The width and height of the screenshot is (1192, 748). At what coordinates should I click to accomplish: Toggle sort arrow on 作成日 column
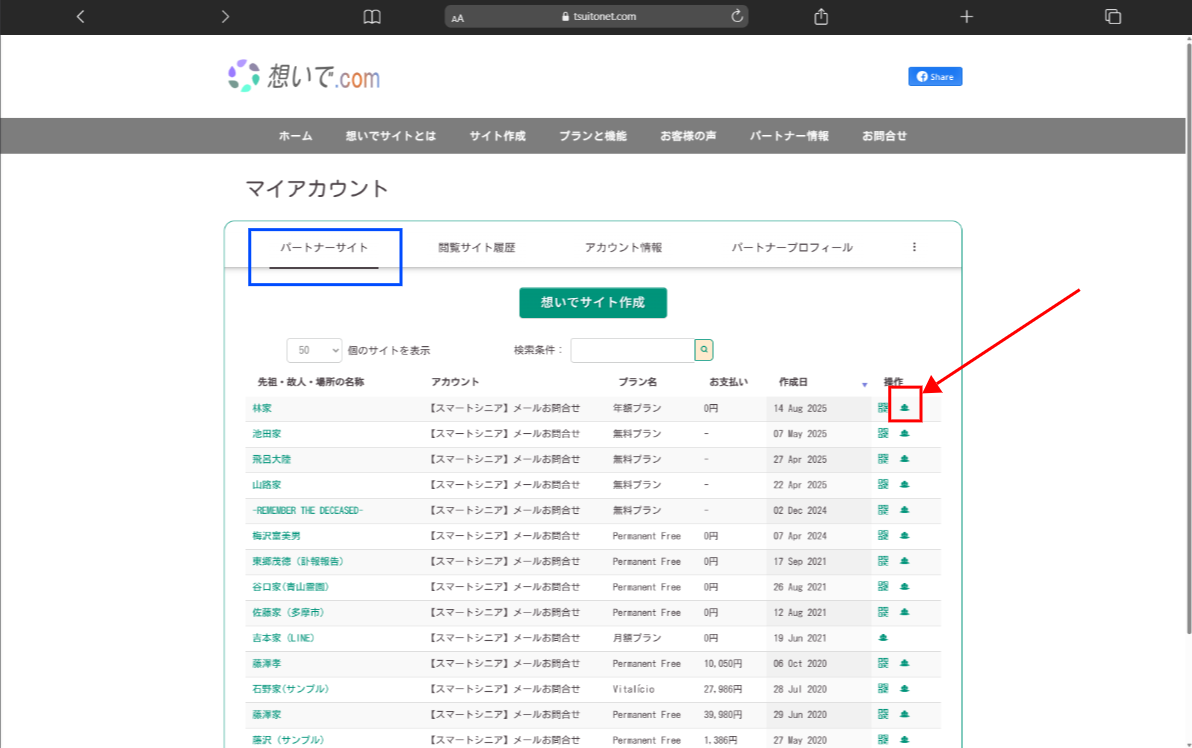coord(864,385)
